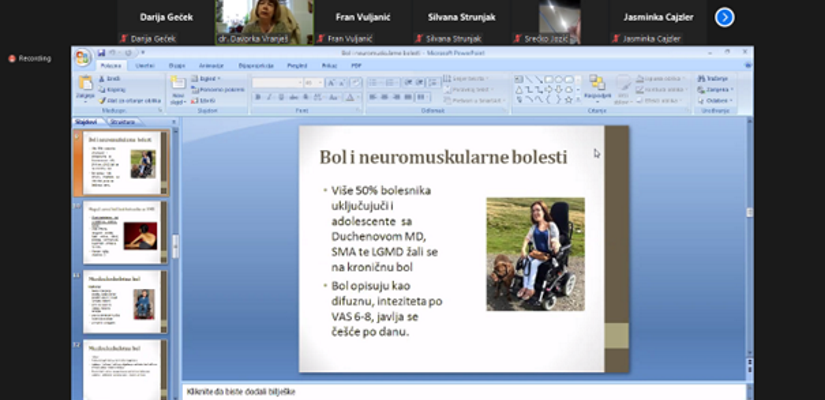This screenshot has width=825, height=400.
Task: Click the decrease indent icon
Action: pos(408,83)
